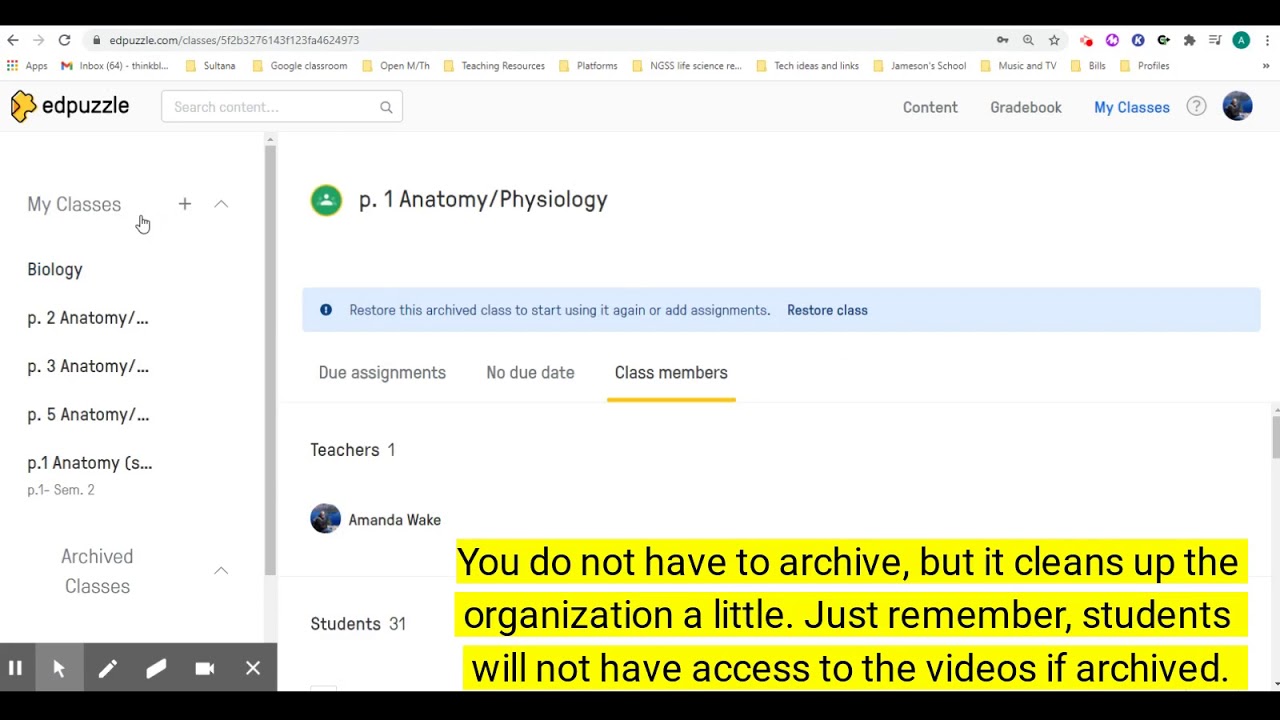Open Chrome three-dot menu
The height and width of the screenshot is (720, 1280).
(1268, 40)
